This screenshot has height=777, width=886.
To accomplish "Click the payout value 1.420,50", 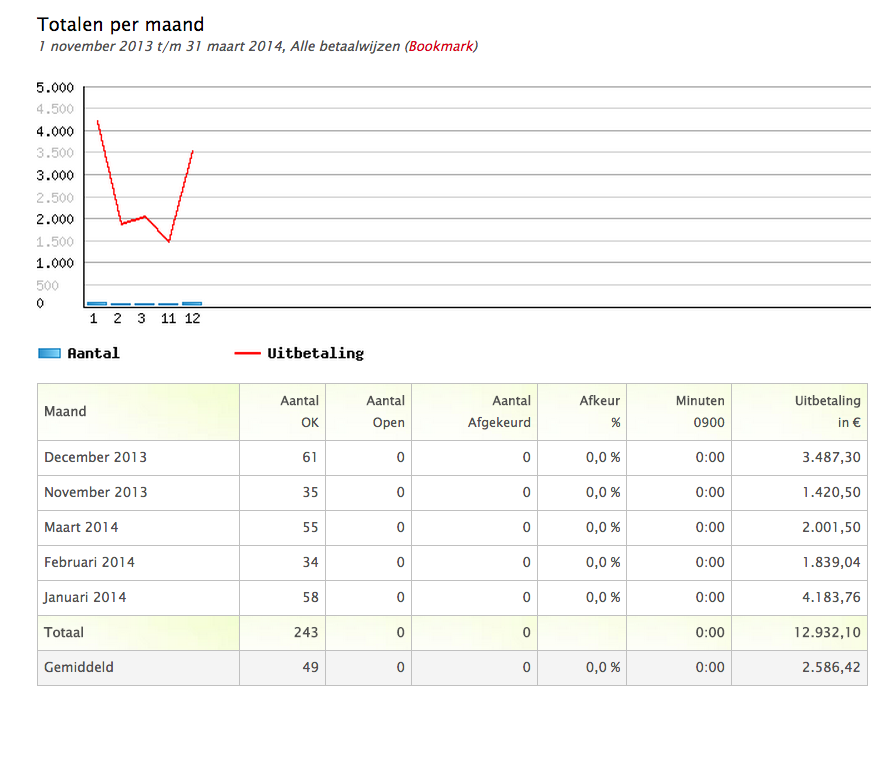I will tap(831, 492).
